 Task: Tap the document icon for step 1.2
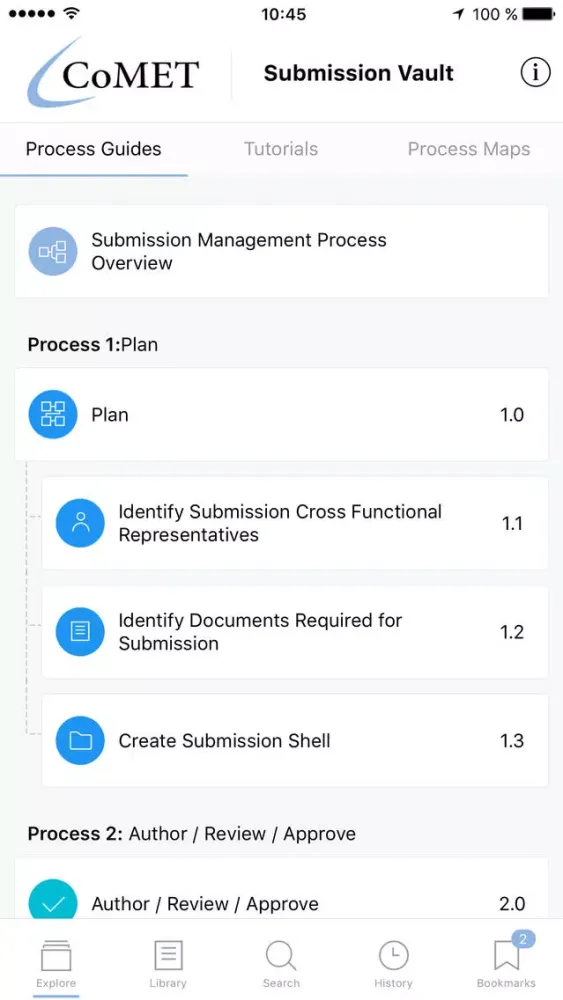coord(80,631)
